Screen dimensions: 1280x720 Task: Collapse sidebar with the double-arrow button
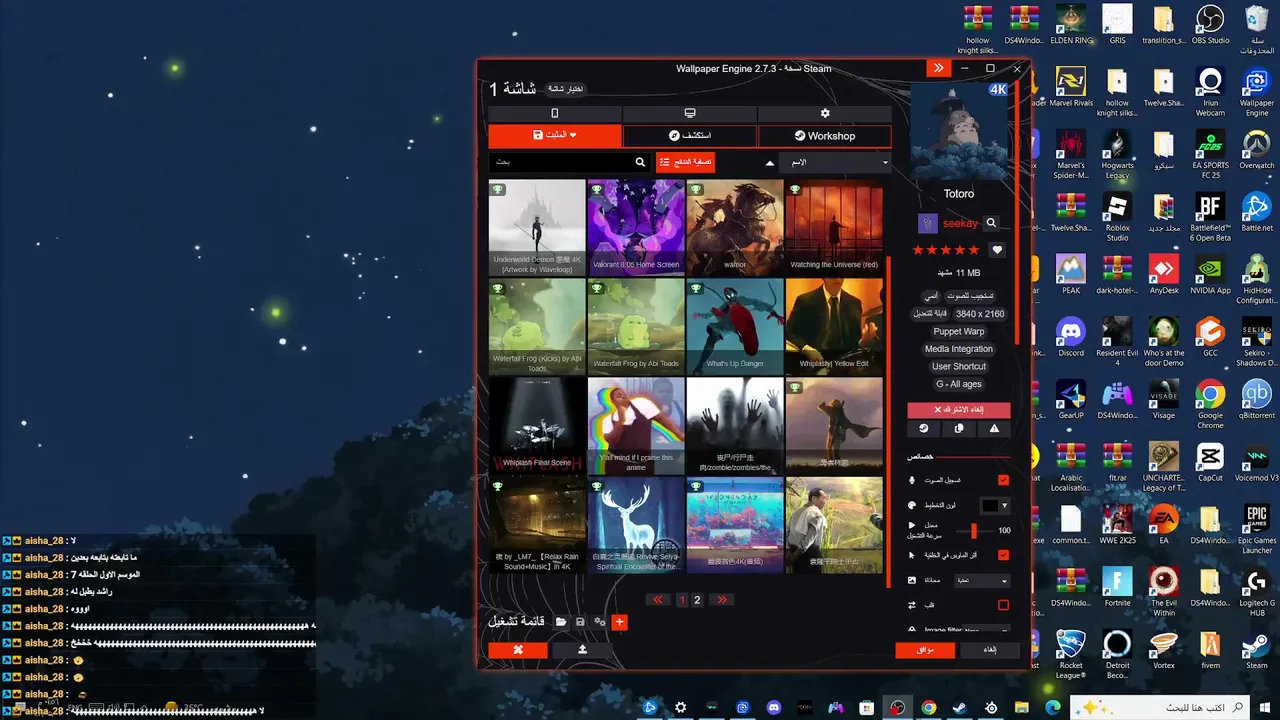[x=938, y=68]
